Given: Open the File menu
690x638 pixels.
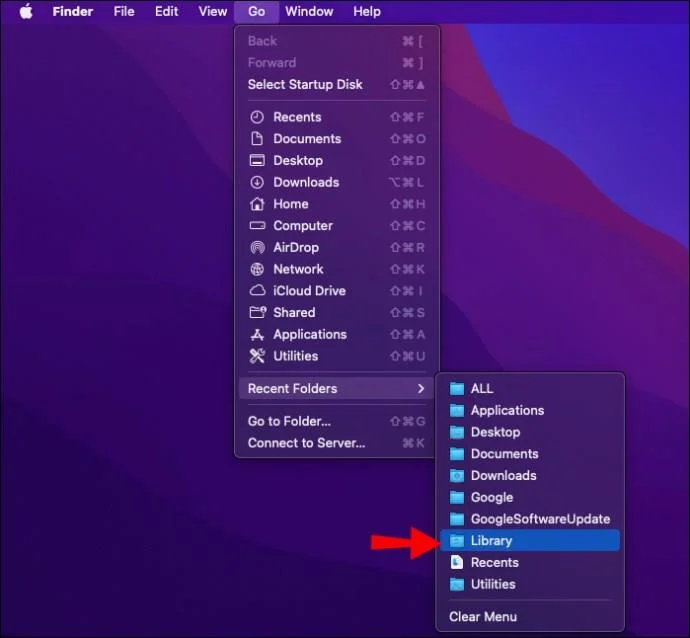Looking at the screenshot, I should (124, 11).
